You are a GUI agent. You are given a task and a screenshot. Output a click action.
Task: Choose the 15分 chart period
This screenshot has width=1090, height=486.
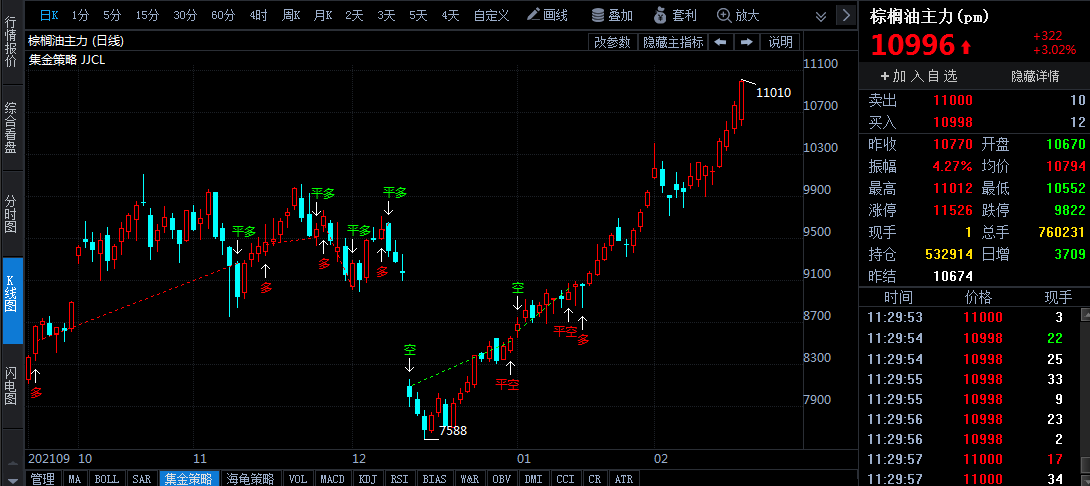[x=147, y=15]
